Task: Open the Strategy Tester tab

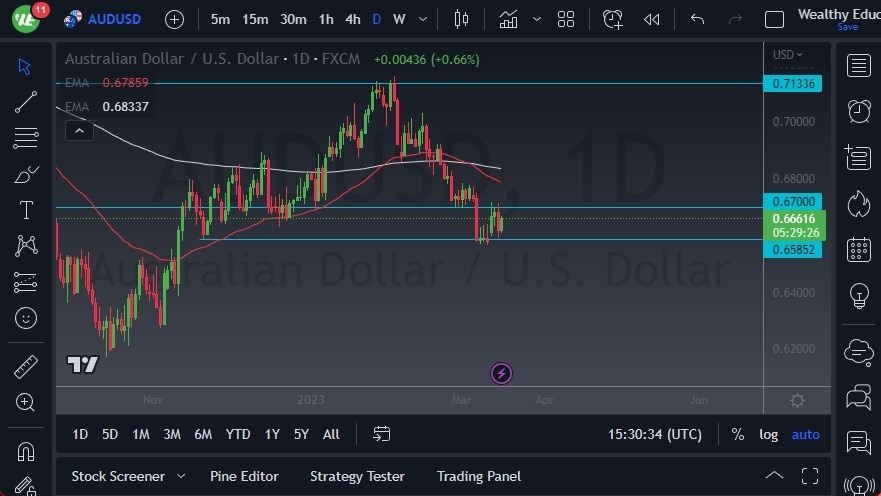Action: point(357,476)
